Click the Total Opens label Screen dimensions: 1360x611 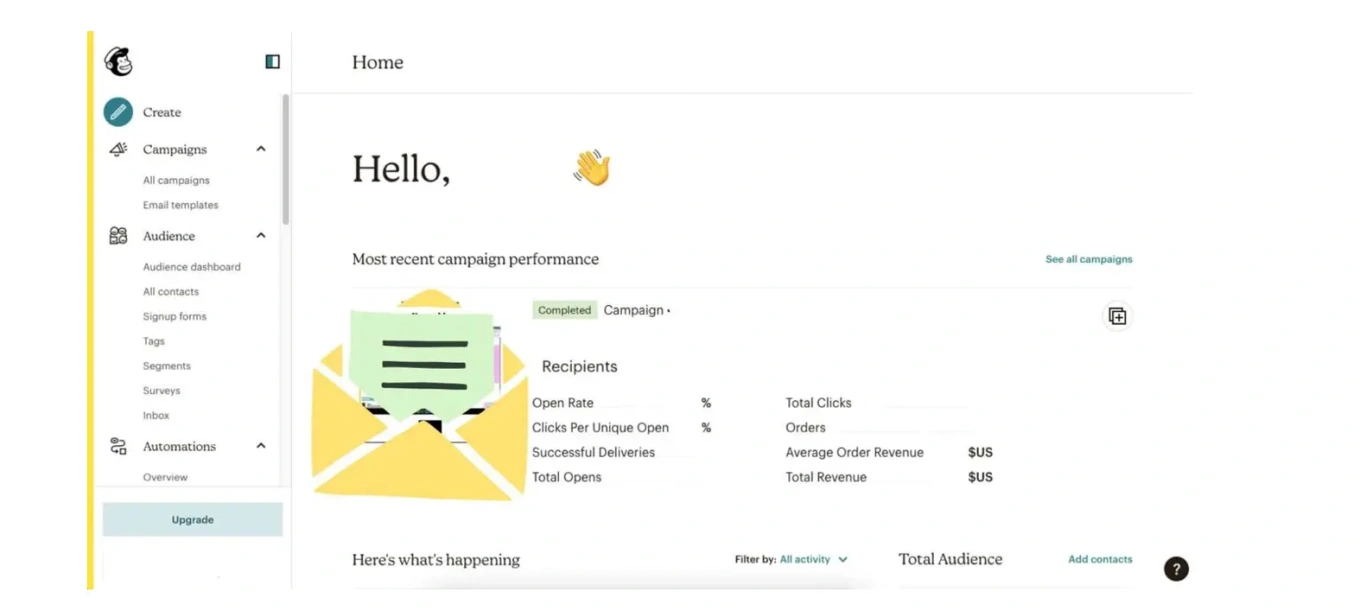567,477
